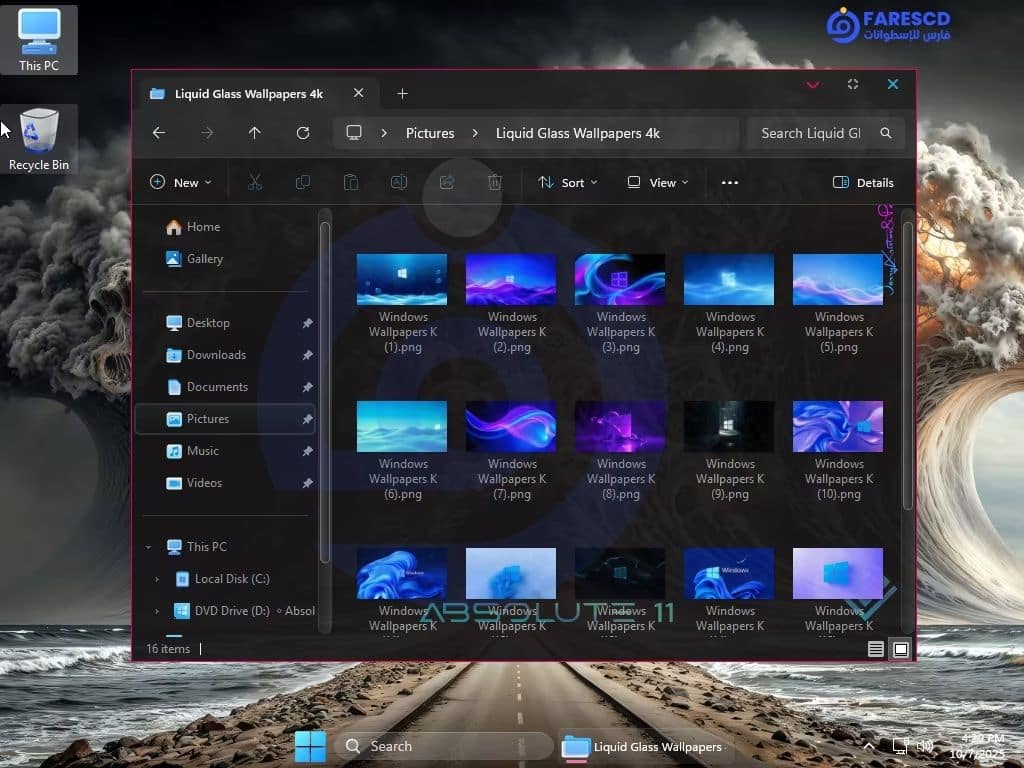Open the Sort dropdown menu
Image resolution: width=1024 pixels, height=768 pixels.
[567, 182]
